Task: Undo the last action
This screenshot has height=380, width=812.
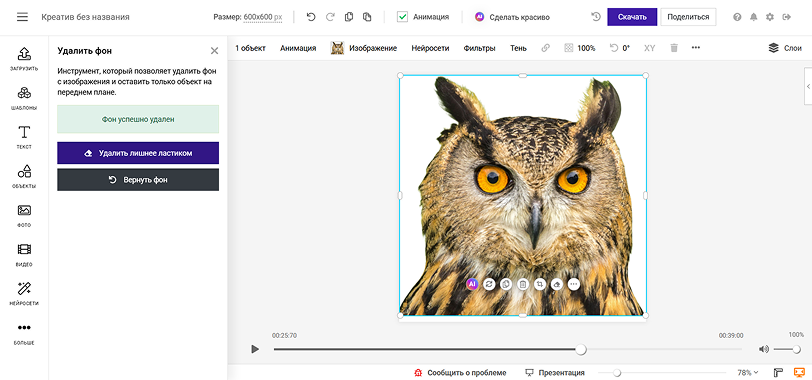Action: 311,17
